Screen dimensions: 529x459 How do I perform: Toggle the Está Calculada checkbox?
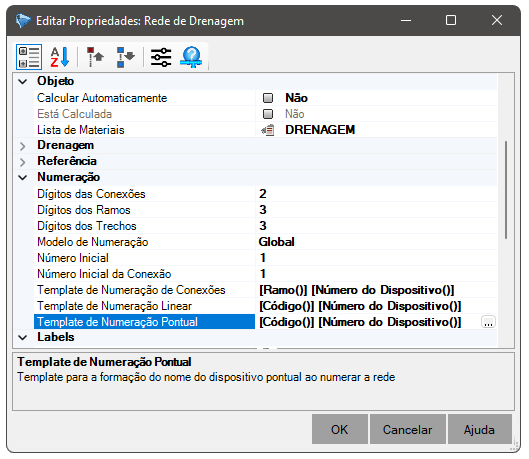(268, 114)
